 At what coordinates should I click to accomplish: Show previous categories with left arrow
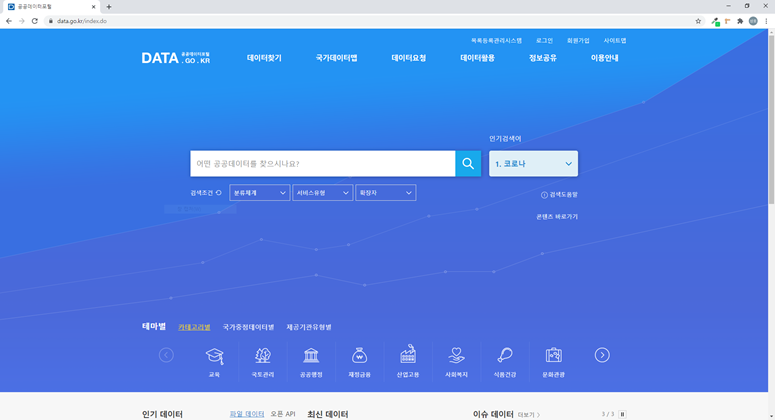[x=166, y=355]
